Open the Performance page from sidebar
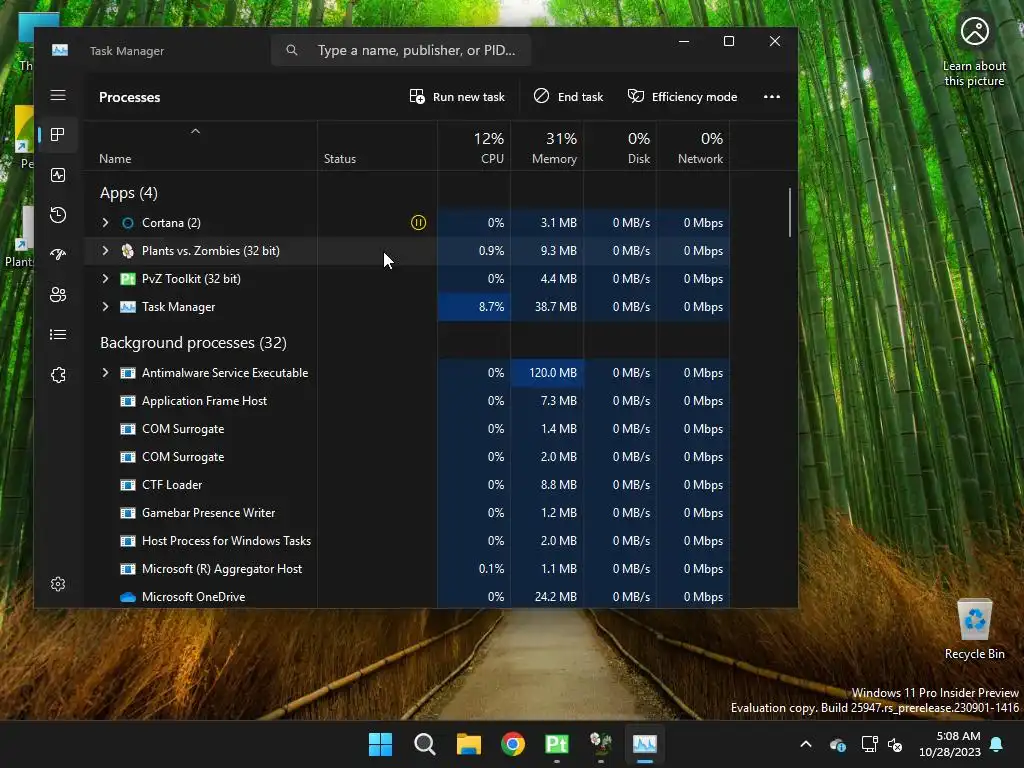The image size is (1024, 768). pyautogui.click(x=58, y=175)
